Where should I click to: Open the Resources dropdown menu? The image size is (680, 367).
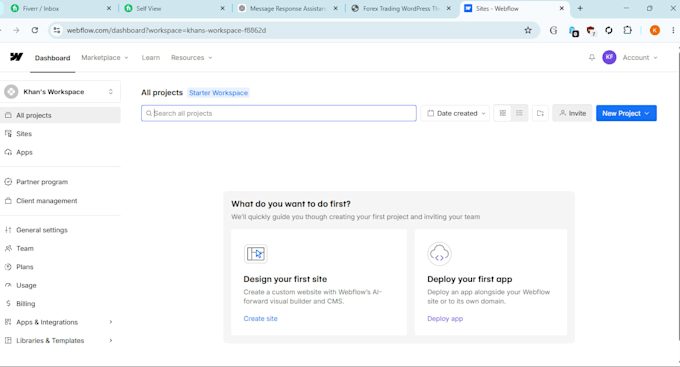pos(192,57)
